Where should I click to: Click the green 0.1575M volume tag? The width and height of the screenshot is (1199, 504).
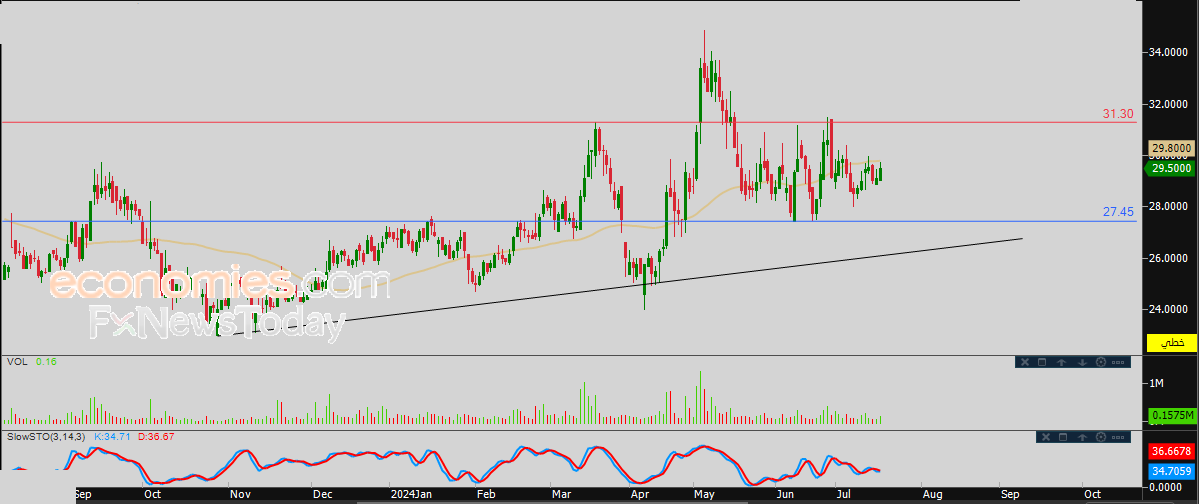tap(1173, 416)
